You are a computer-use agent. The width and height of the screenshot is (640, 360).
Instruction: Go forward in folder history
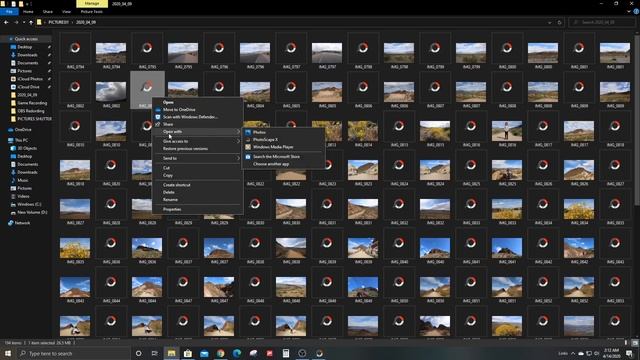pyautogui.click(x=16, y=22)
